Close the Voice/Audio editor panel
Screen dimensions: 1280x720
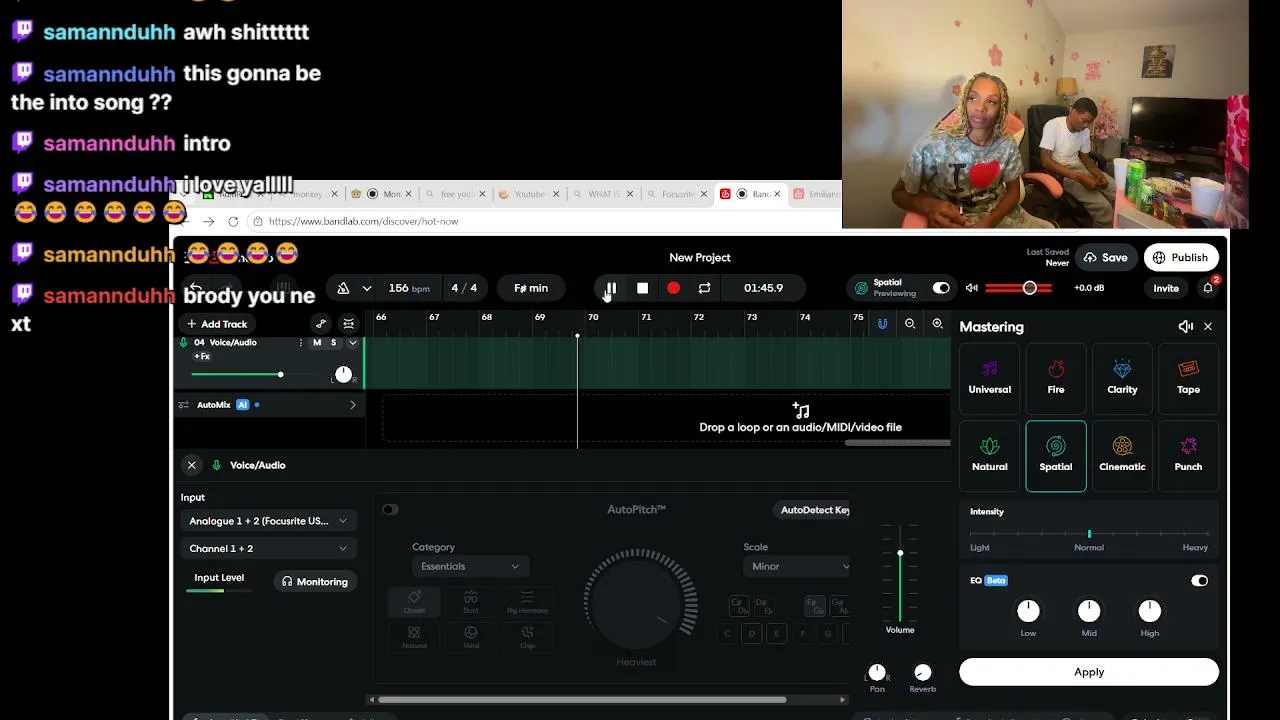tap(192, 465)
